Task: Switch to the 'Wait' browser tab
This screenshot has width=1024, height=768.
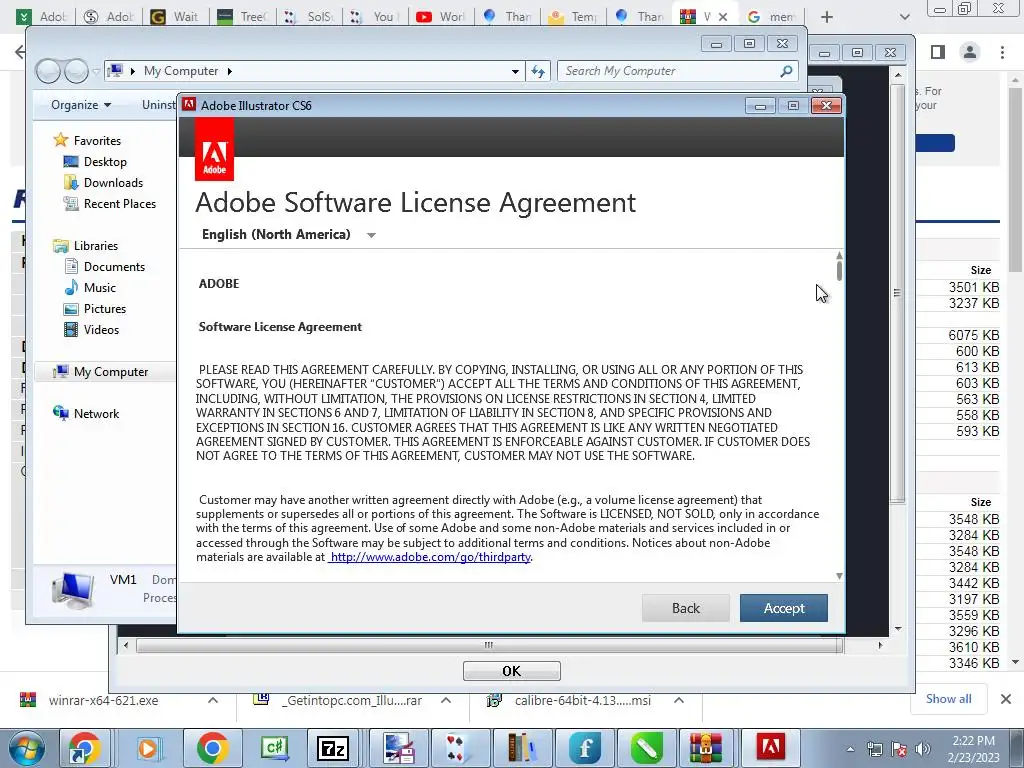Action: [175, 16]
